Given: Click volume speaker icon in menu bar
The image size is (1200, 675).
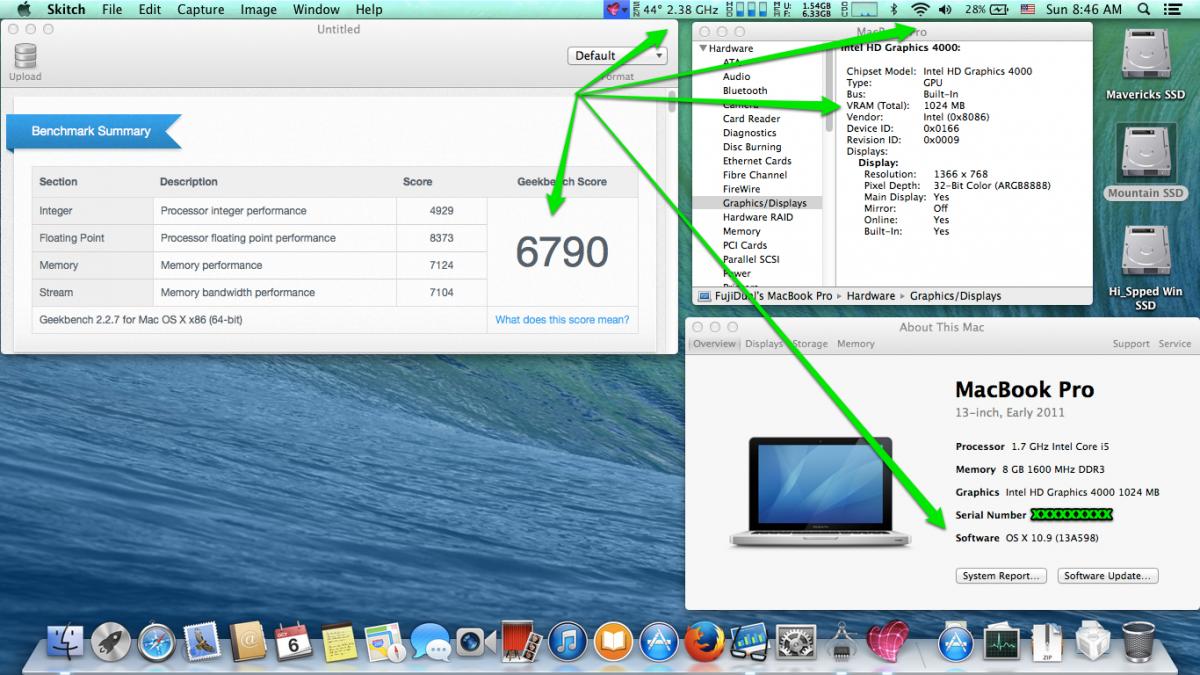Looking at the screenshot, I should pos(946,9).
